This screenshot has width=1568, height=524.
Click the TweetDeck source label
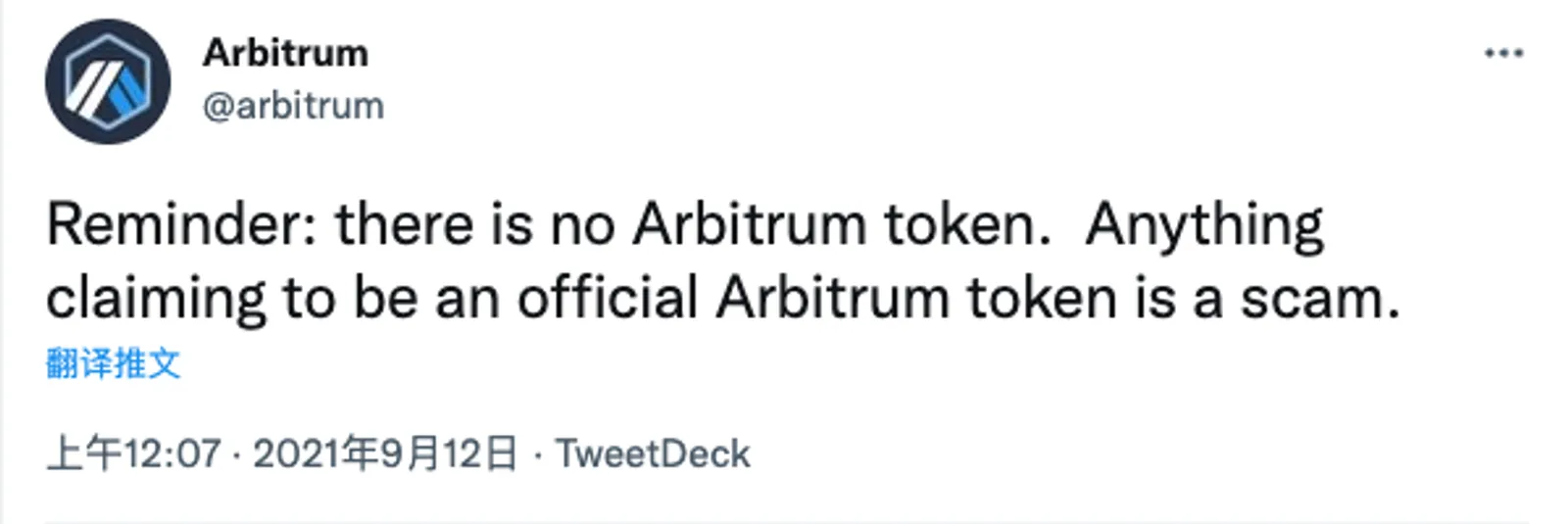(x=653, y=453)
